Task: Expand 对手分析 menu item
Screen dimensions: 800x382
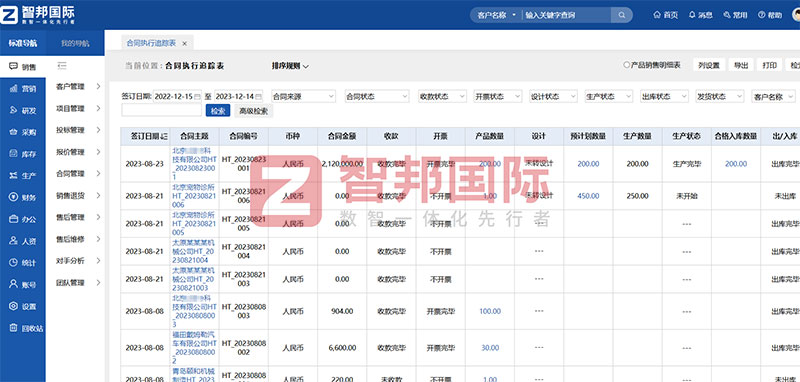Action: point(78,261)
